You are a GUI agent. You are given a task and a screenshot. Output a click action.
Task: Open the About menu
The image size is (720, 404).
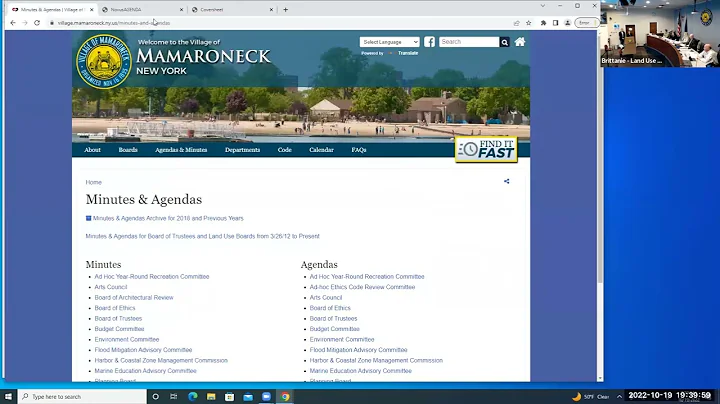pyautogui.click(x=92, y=150)
